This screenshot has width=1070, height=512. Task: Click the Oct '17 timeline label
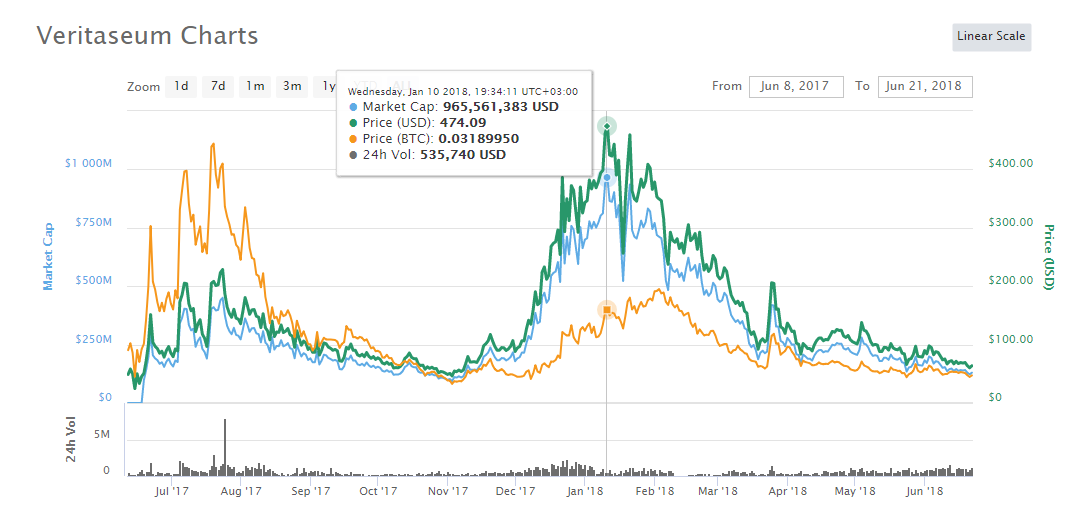(378, 490)
